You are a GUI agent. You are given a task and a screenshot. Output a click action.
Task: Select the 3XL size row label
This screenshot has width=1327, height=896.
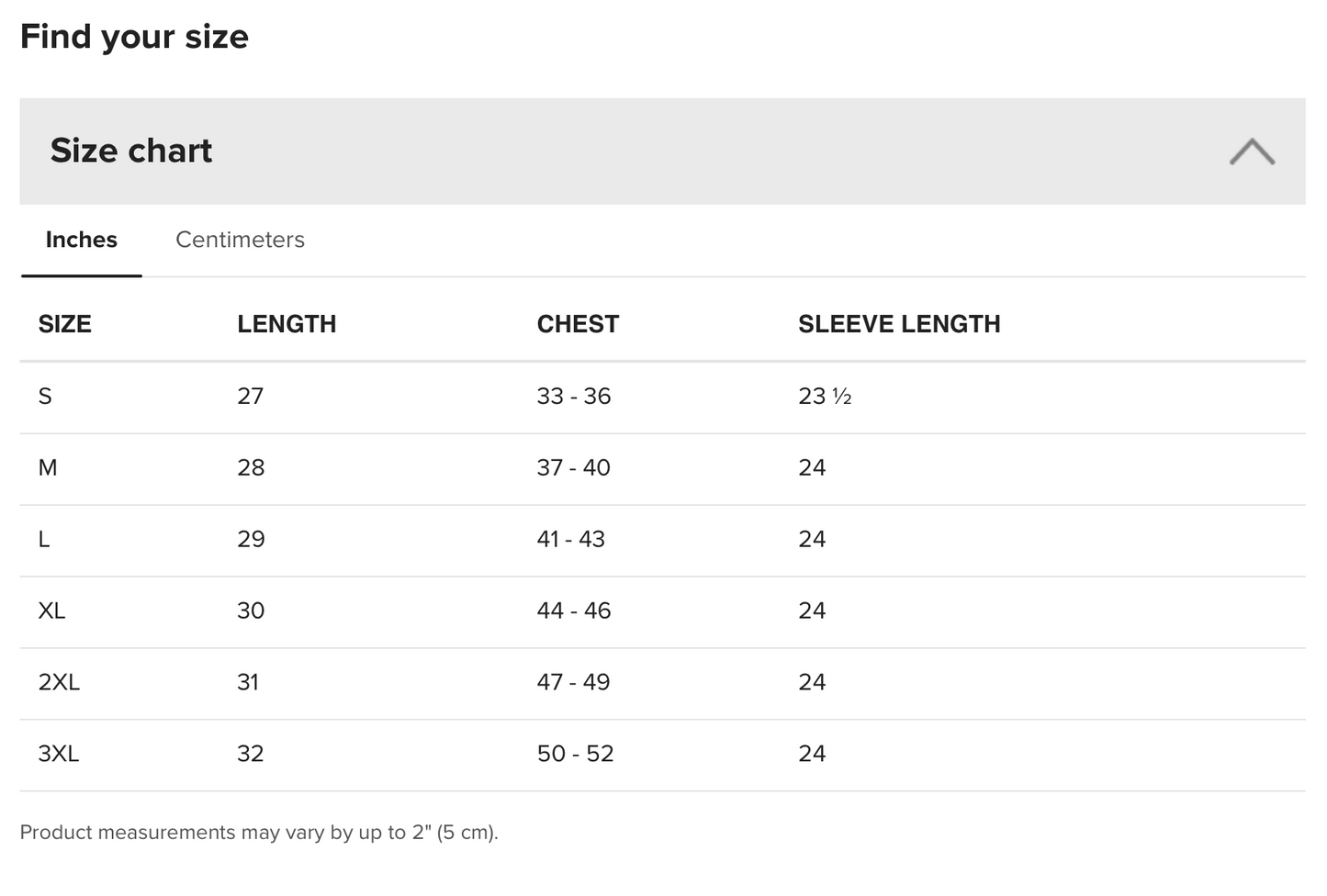point(59,754)
